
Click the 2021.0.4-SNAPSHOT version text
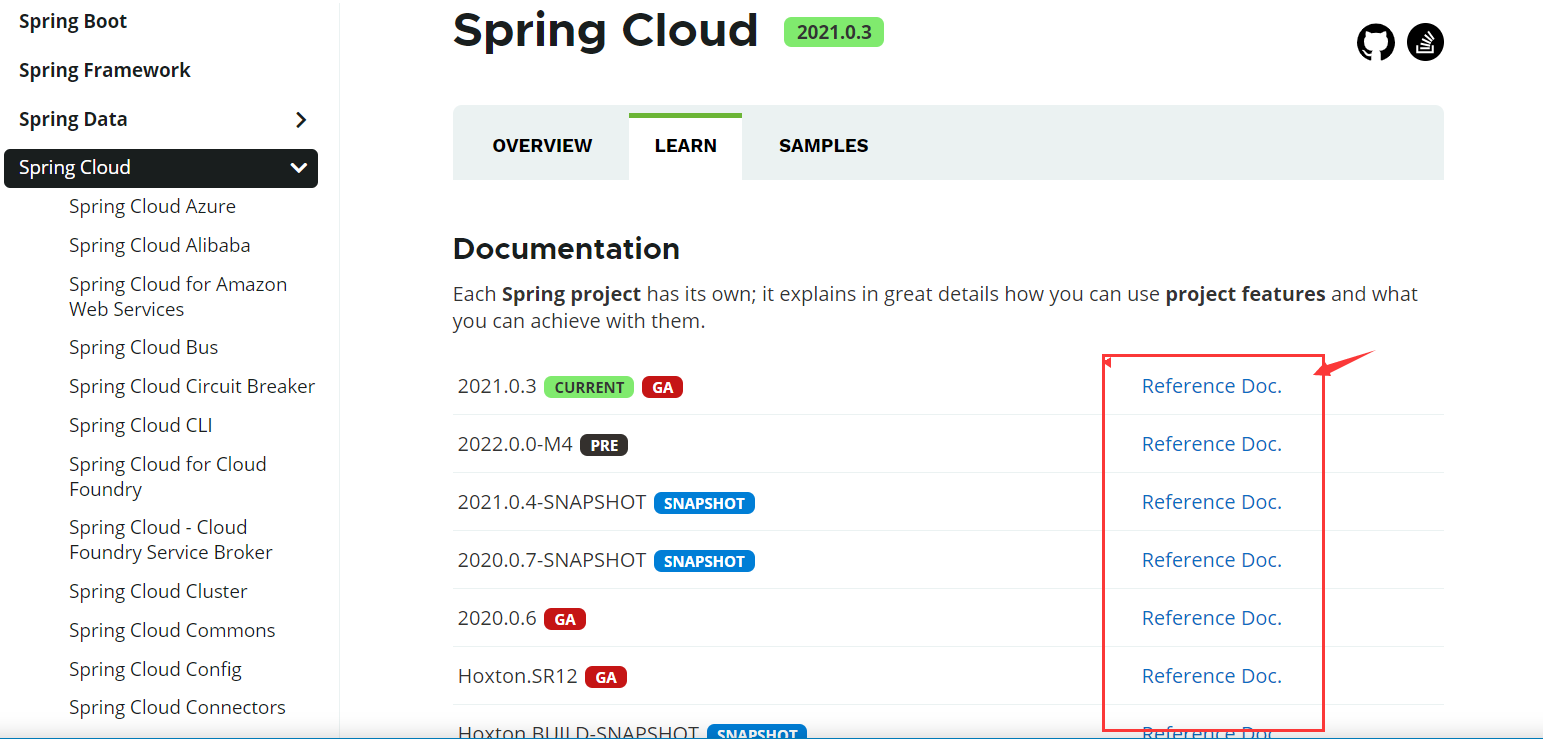[x=552, y=502]
